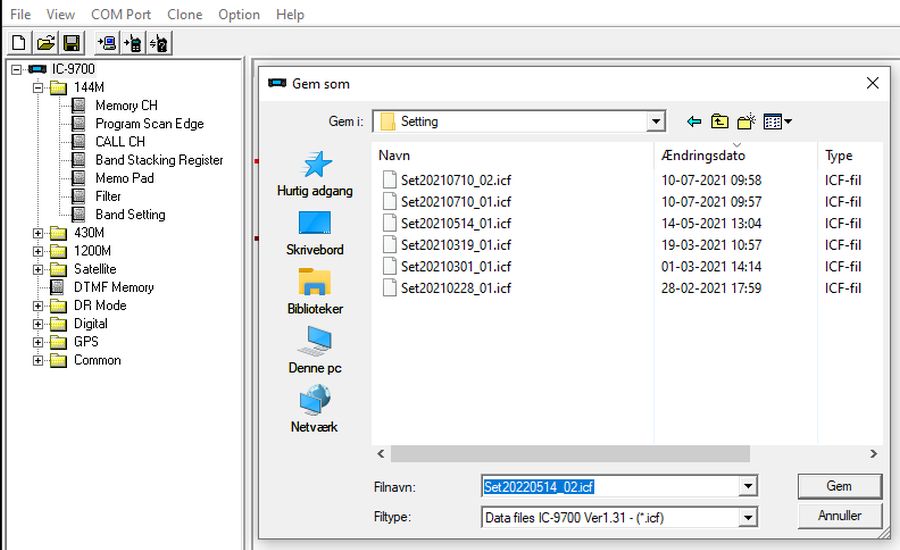Select Netværk in places bar
The height and width of the screenshot is (550, 900).
coord(314,409)
